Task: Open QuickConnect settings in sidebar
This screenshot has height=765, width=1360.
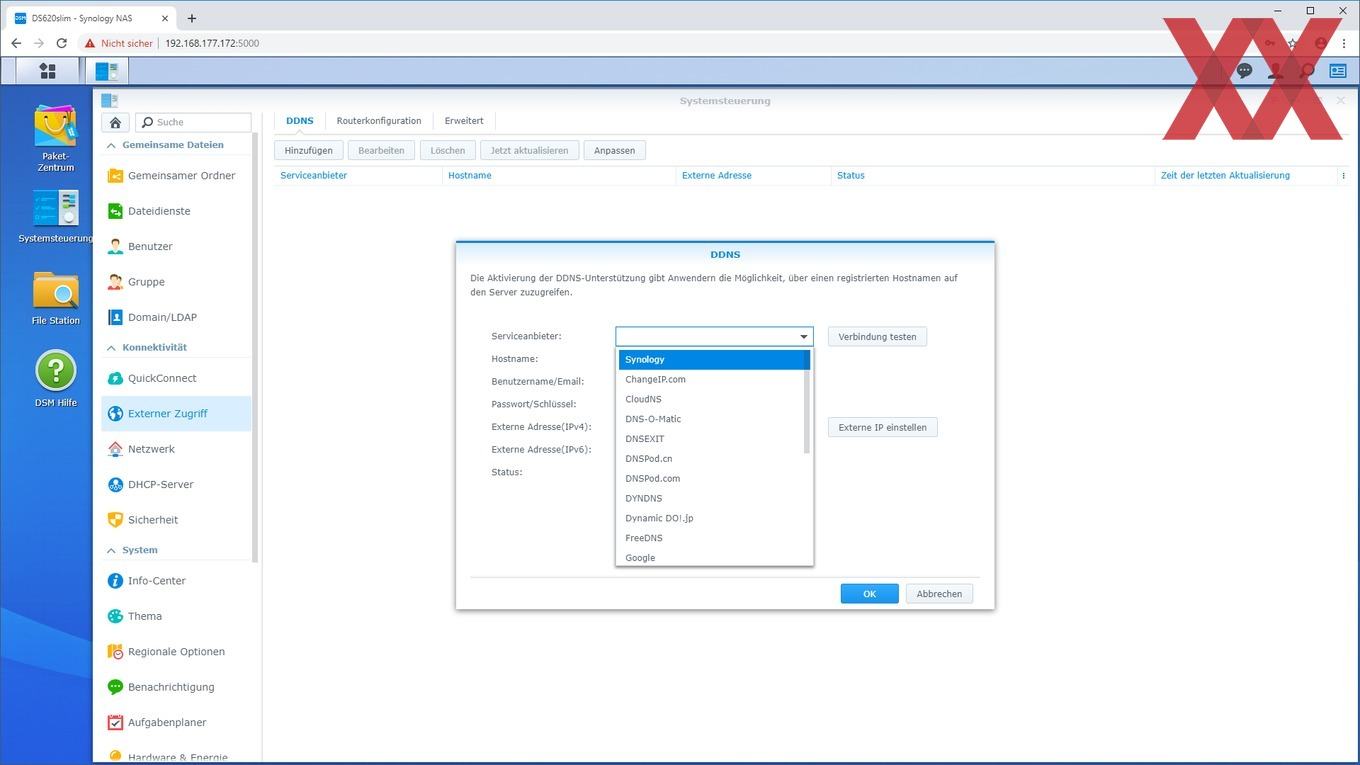Action: [176, 378]
